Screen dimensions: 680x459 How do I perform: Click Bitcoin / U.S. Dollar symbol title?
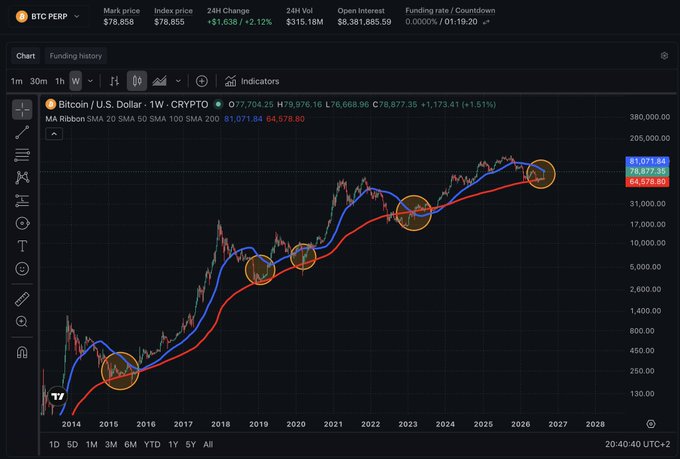[x=100, y=105]
